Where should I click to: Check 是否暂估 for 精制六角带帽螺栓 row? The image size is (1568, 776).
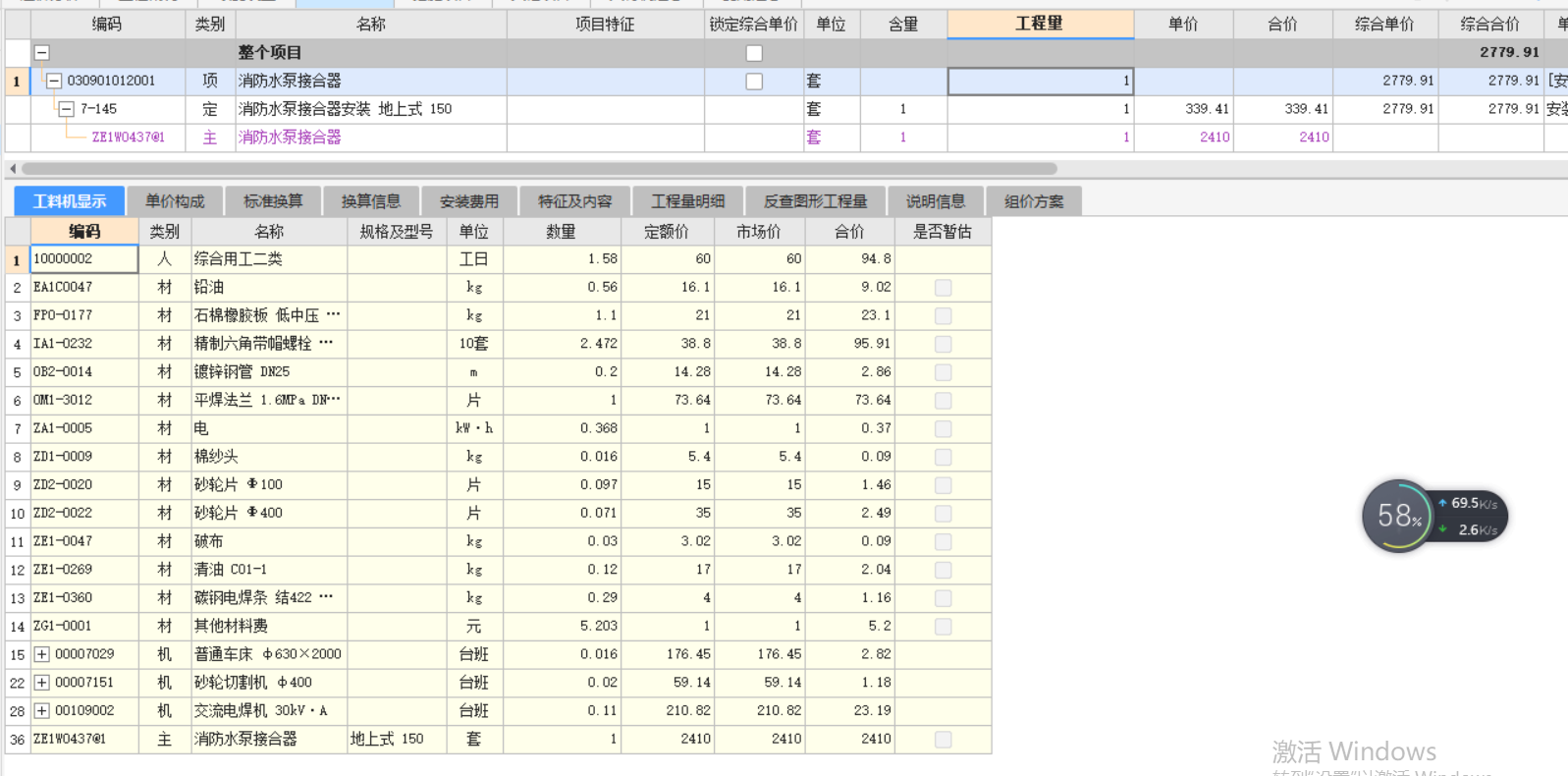[x=944, y=344]
